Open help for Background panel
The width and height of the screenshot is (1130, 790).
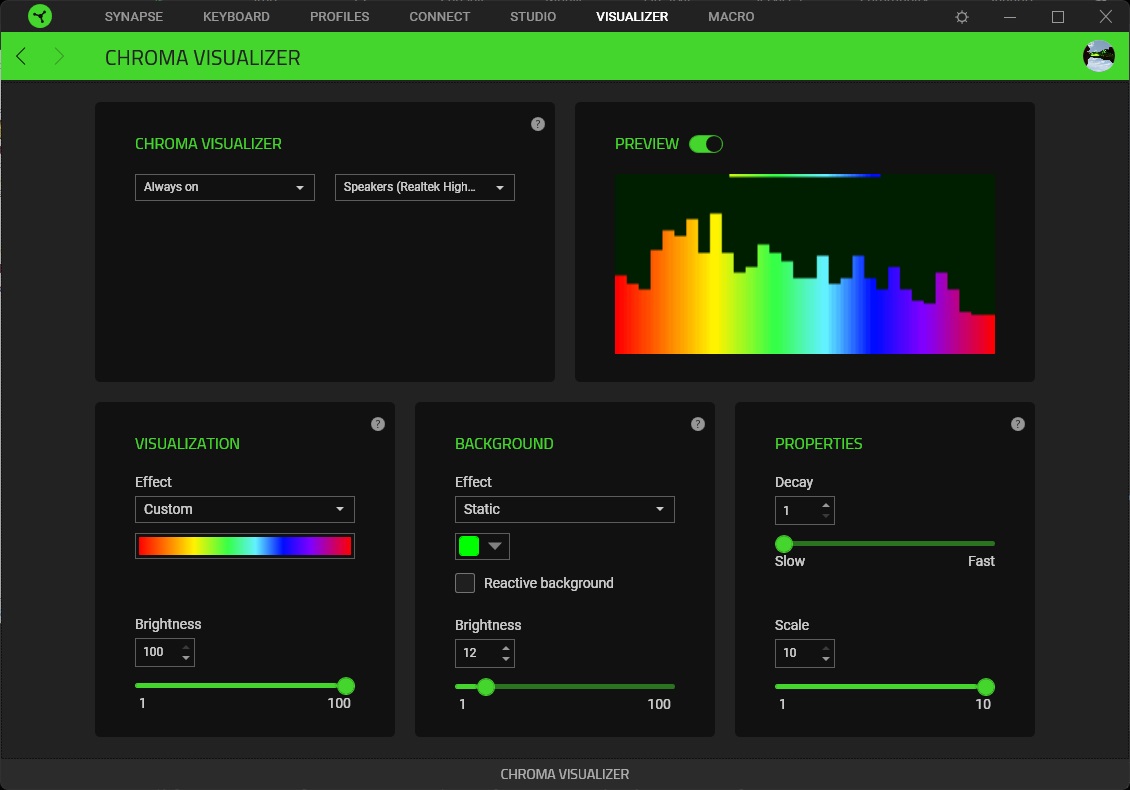click(x=698, y=424)
